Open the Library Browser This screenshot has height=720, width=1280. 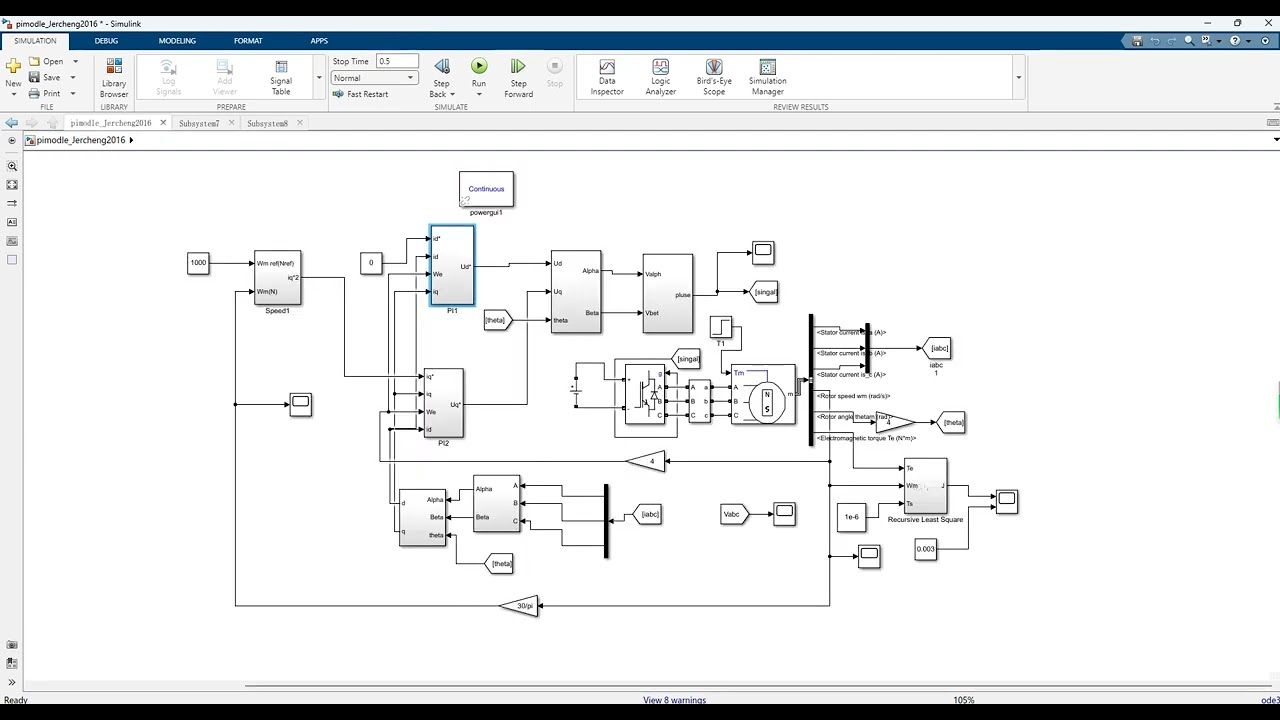(114, 77)
